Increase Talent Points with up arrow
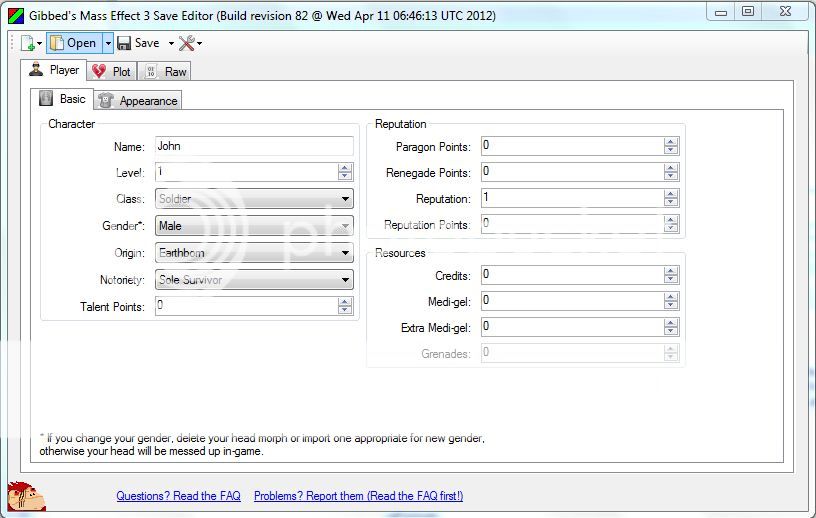This screenshot has height=518, width=816. (x=345, y=301)
